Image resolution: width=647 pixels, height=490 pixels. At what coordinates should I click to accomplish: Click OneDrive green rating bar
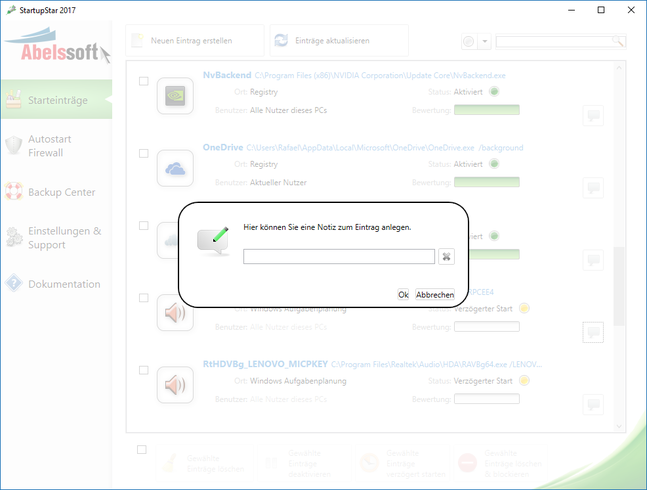[x=487, y=182]
